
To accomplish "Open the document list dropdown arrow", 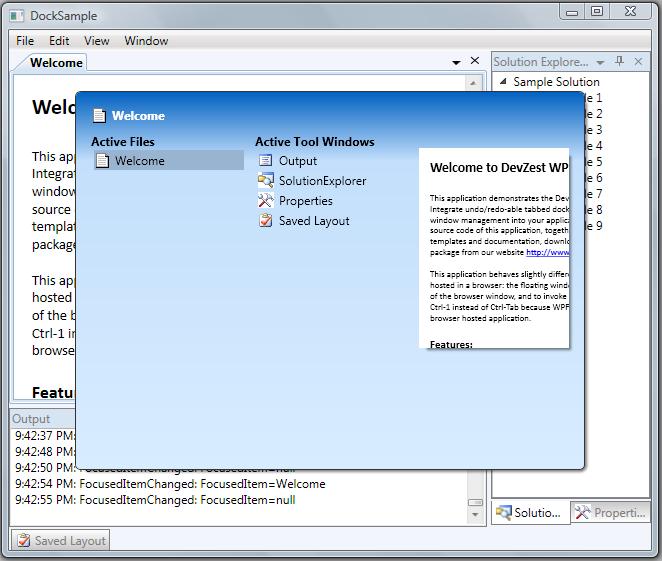I will coord(456,62).
